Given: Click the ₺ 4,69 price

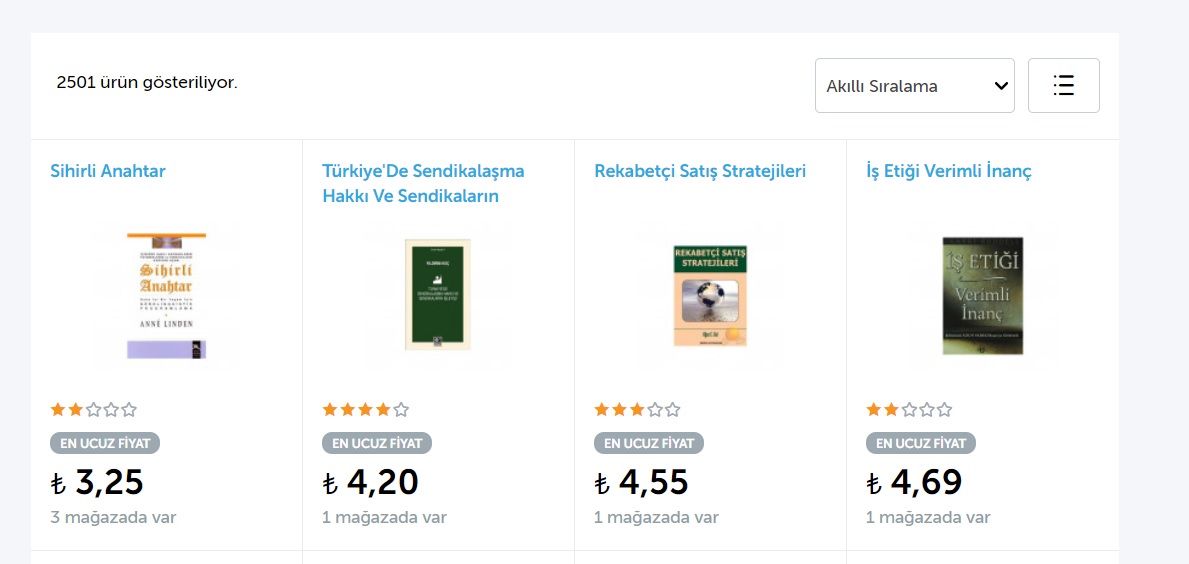Looking at the screenshot, I should pyautogui.click(x=914, y=483).
